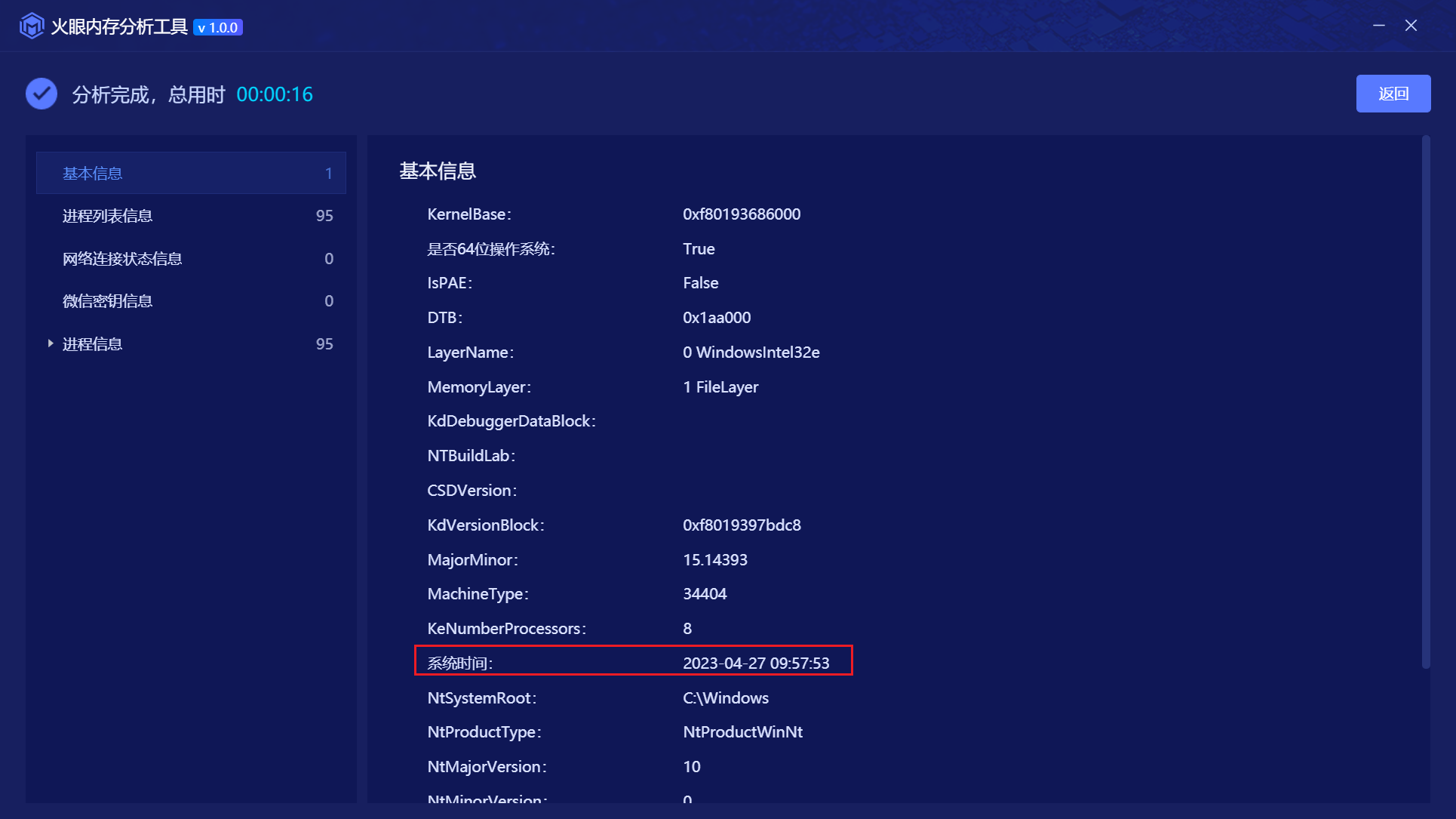Click the 基本信息 panel heading
The width and height of the screenshot is (1456, 819).
tap(438, 171)
